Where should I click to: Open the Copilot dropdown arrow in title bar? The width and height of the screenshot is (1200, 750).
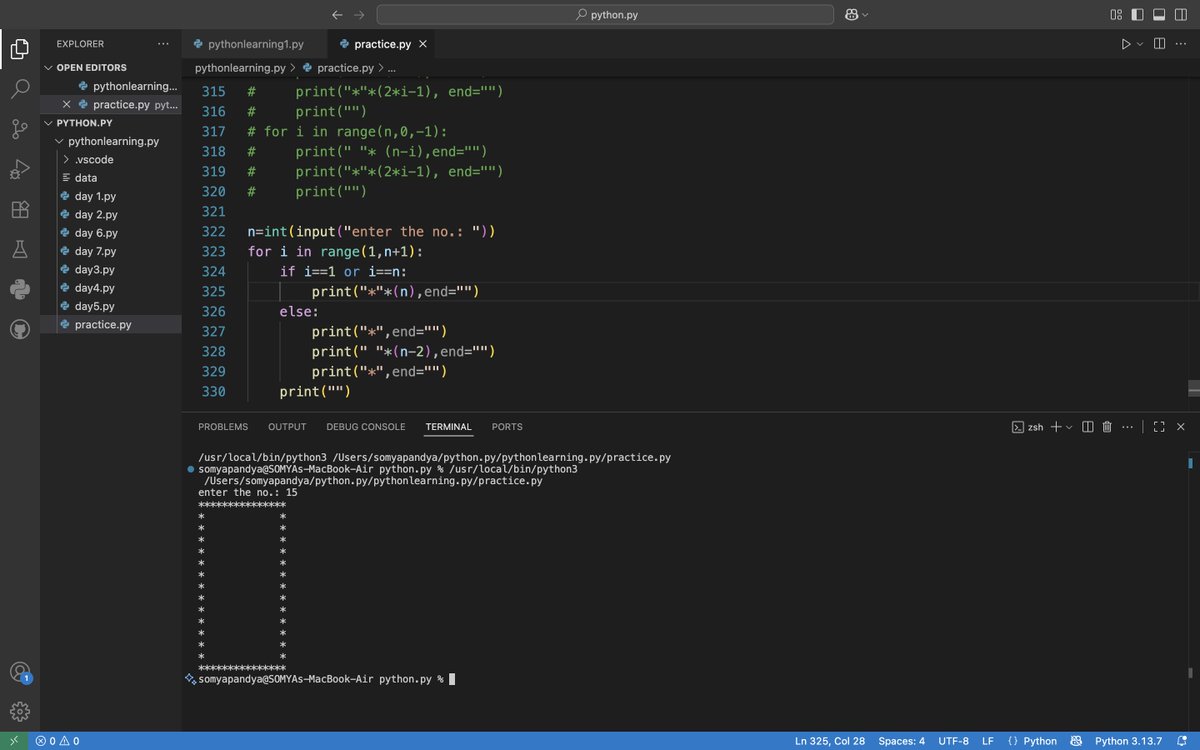coord(865,15)
